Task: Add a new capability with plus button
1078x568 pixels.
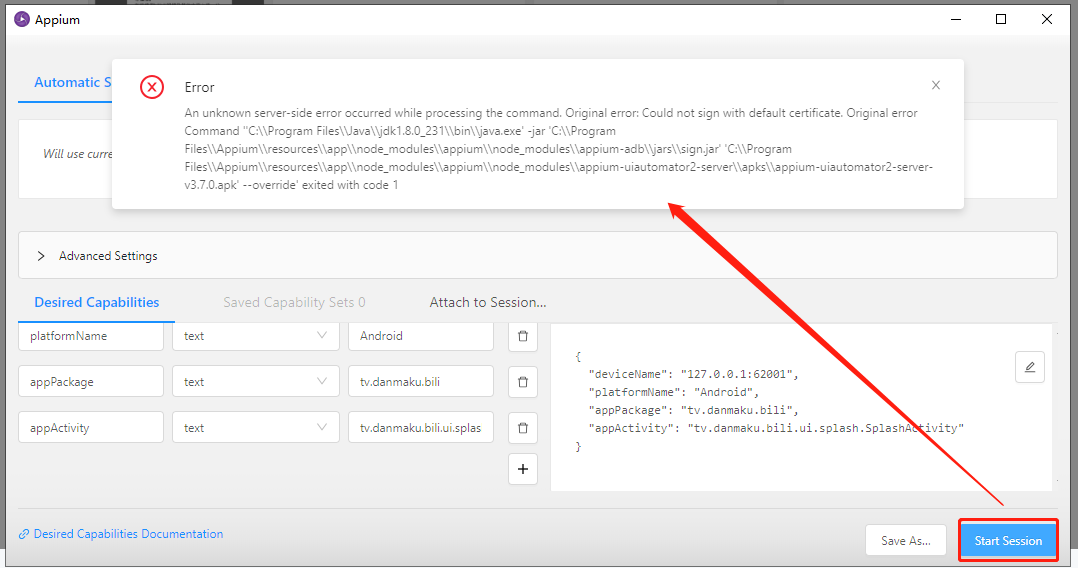Action: pyautogui.click(x=522, y=469)
